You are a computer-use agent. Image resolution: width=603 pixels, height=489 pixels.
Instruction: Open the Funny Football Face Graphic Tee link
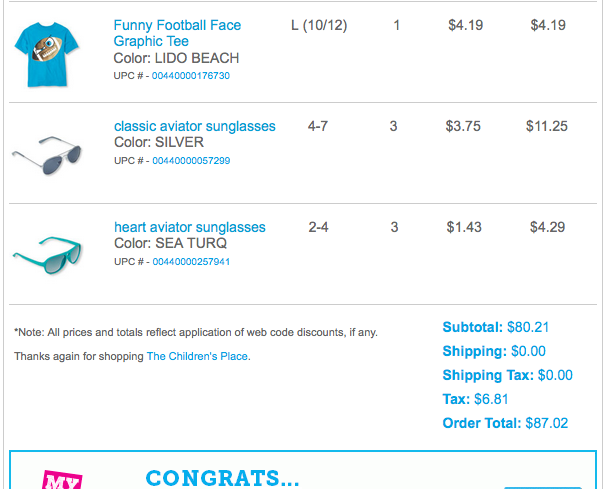pyautogui.click(x=177, y=33)
